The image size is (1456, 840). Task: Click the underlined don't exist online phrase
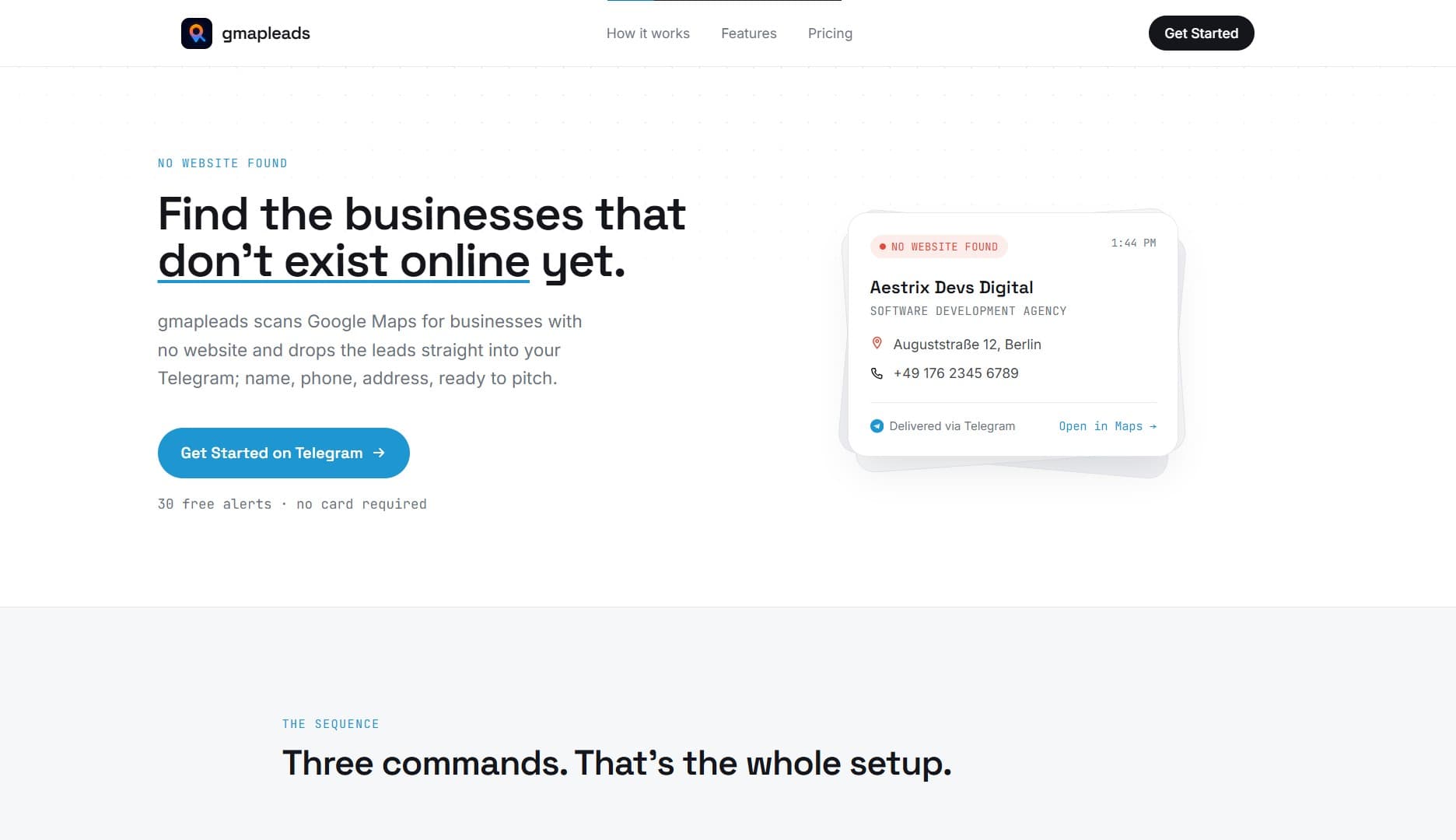pos(344,261)
